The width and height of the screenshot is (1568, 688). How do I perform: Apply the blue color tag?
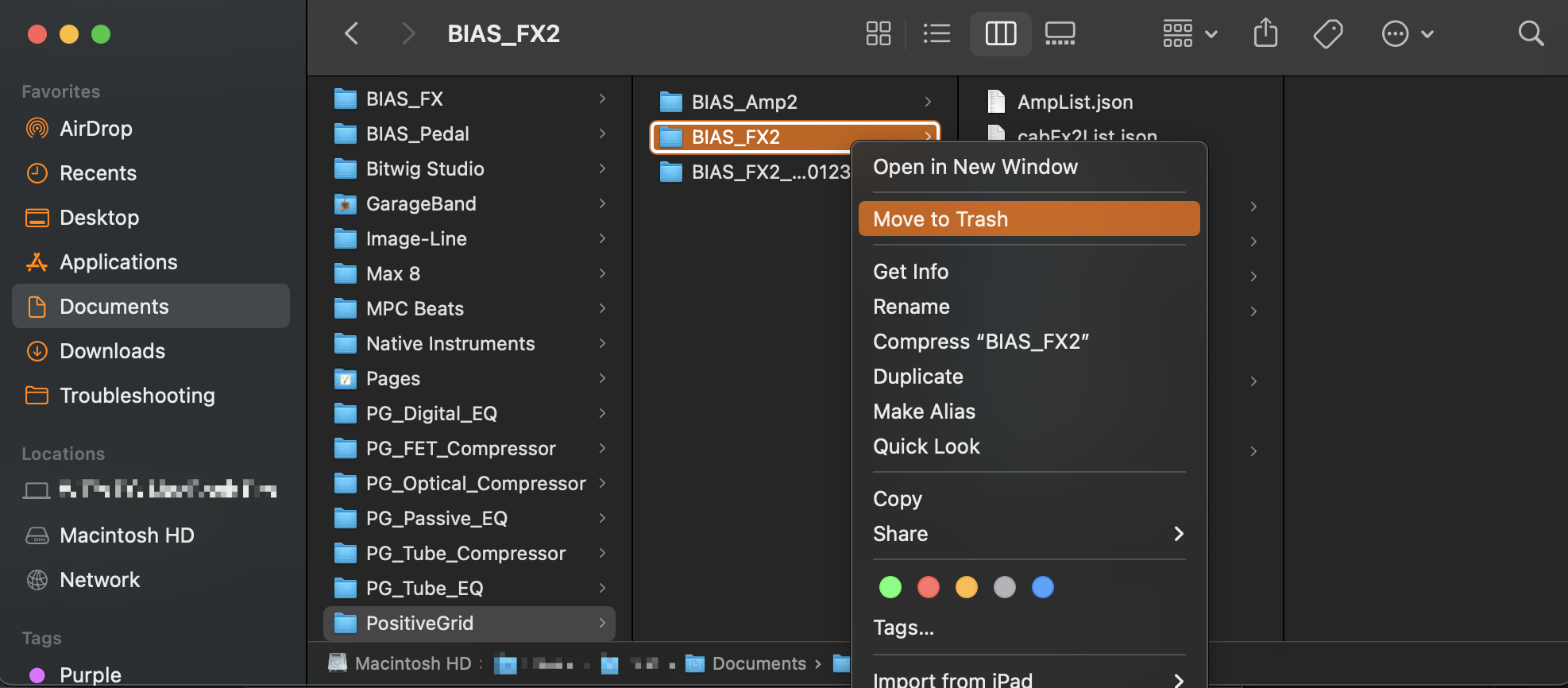(x=1042, y=587)
